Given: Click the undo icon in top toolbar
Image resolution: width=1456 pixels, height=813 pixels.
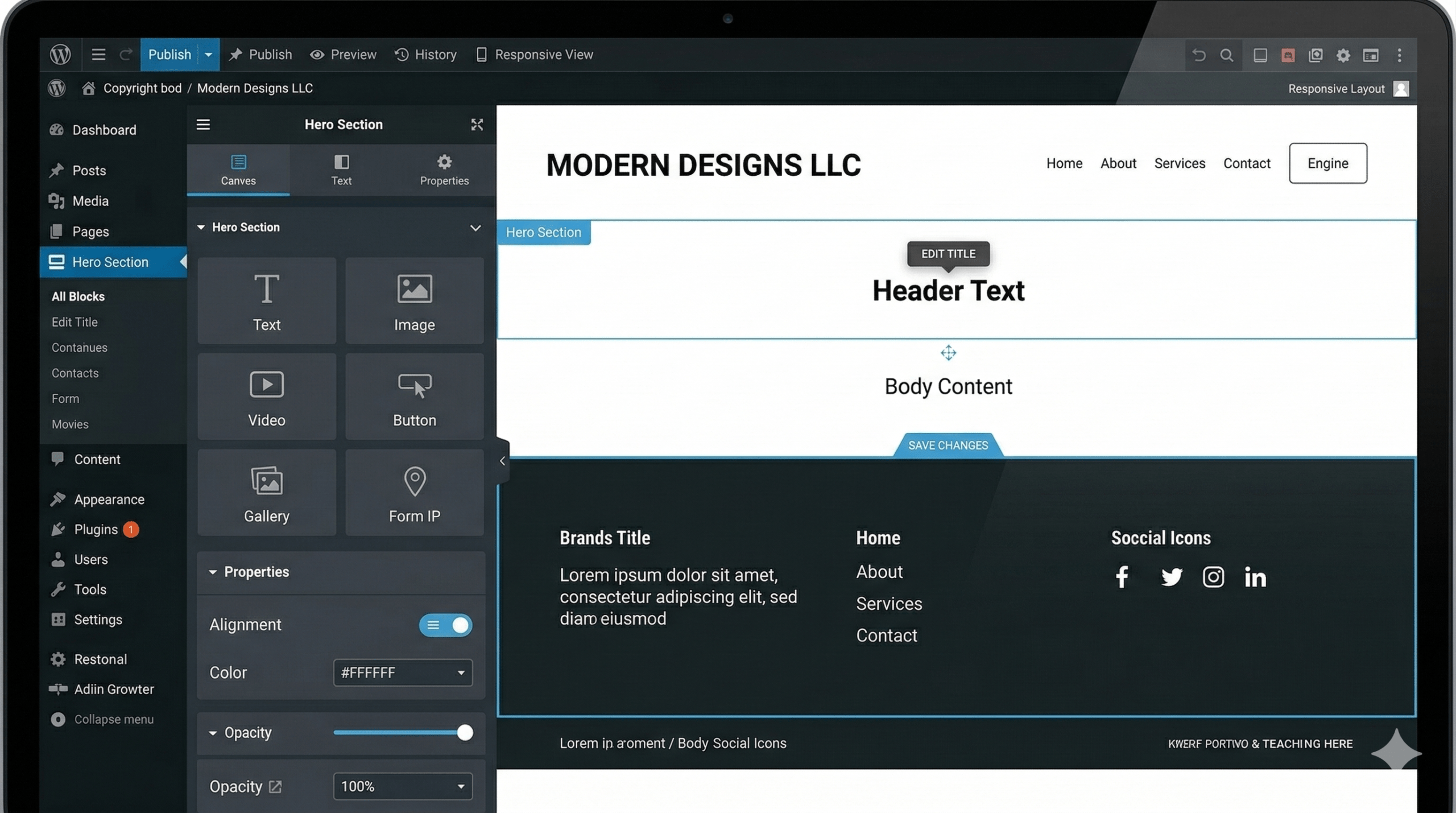Looking at the screenshot, I should pos(1198,55).
